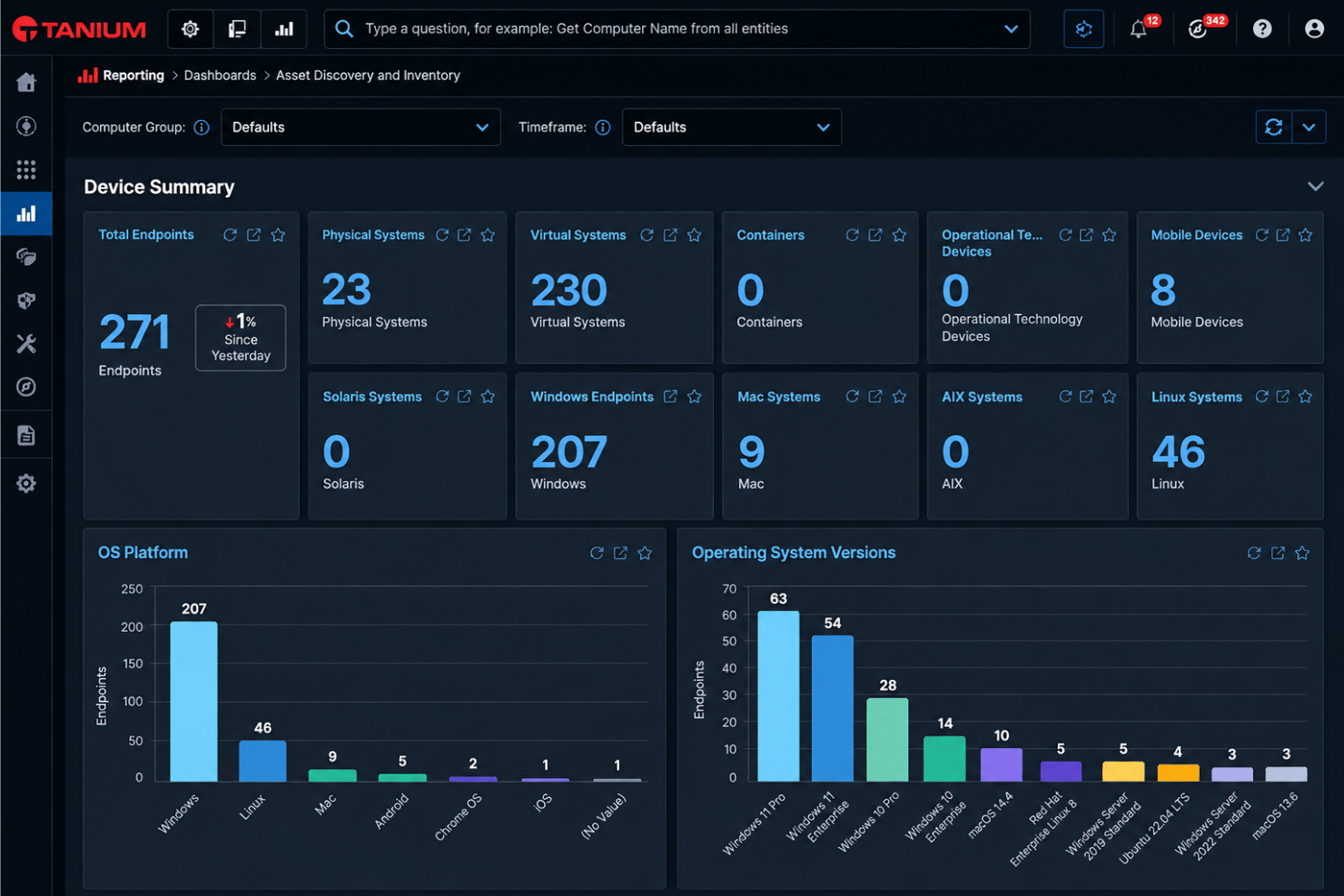Expand the search bar question dropdown arrow
The image size is (1344, 896).
coord(1011,29)
